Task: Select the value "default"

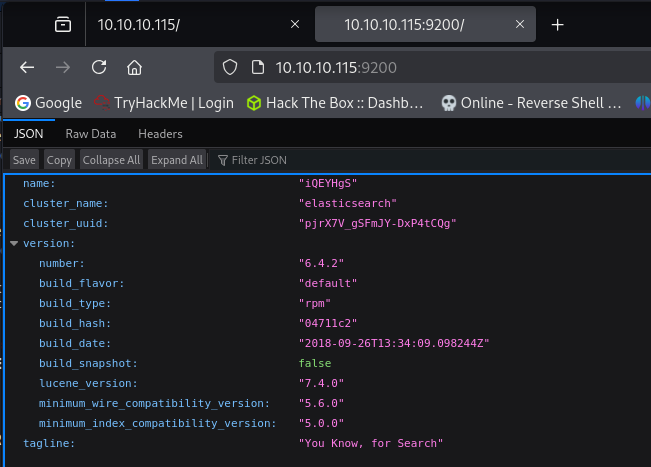Action: click(328, 283)
